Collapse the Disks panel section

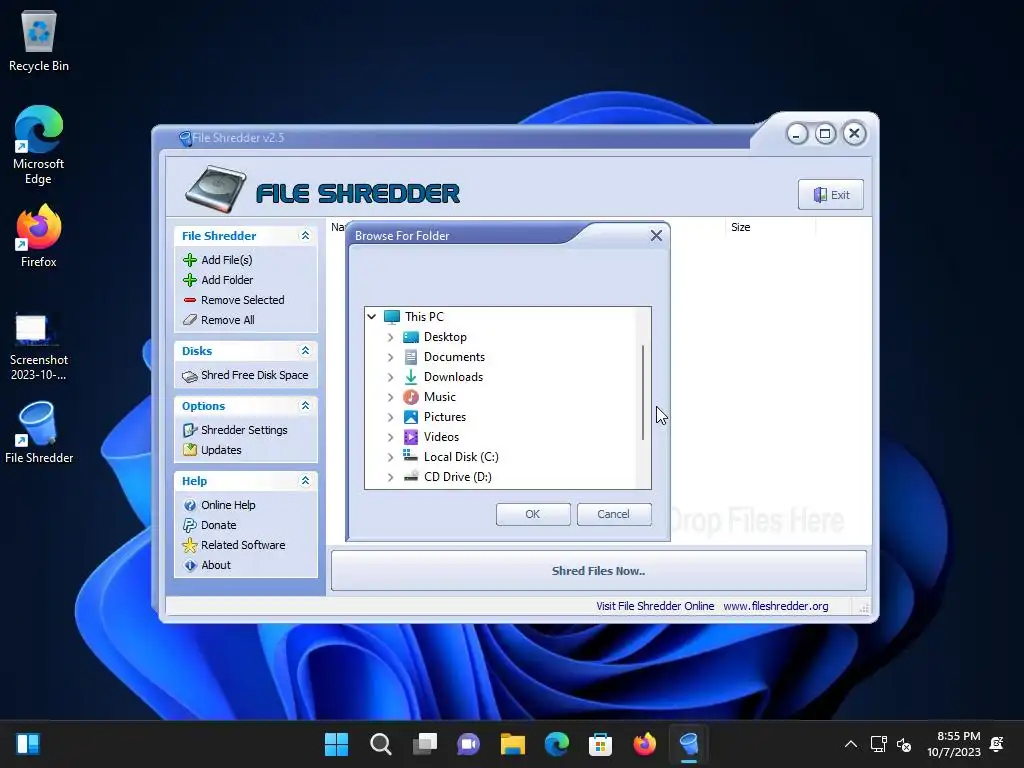coord(305,351)
